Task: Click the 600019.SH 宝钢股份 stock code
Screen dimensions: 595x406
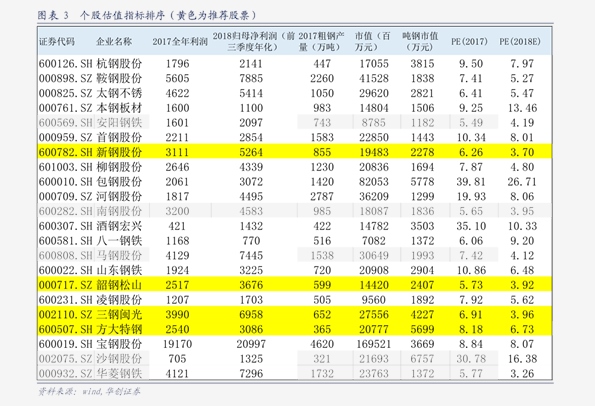Action: pos(65,344)
